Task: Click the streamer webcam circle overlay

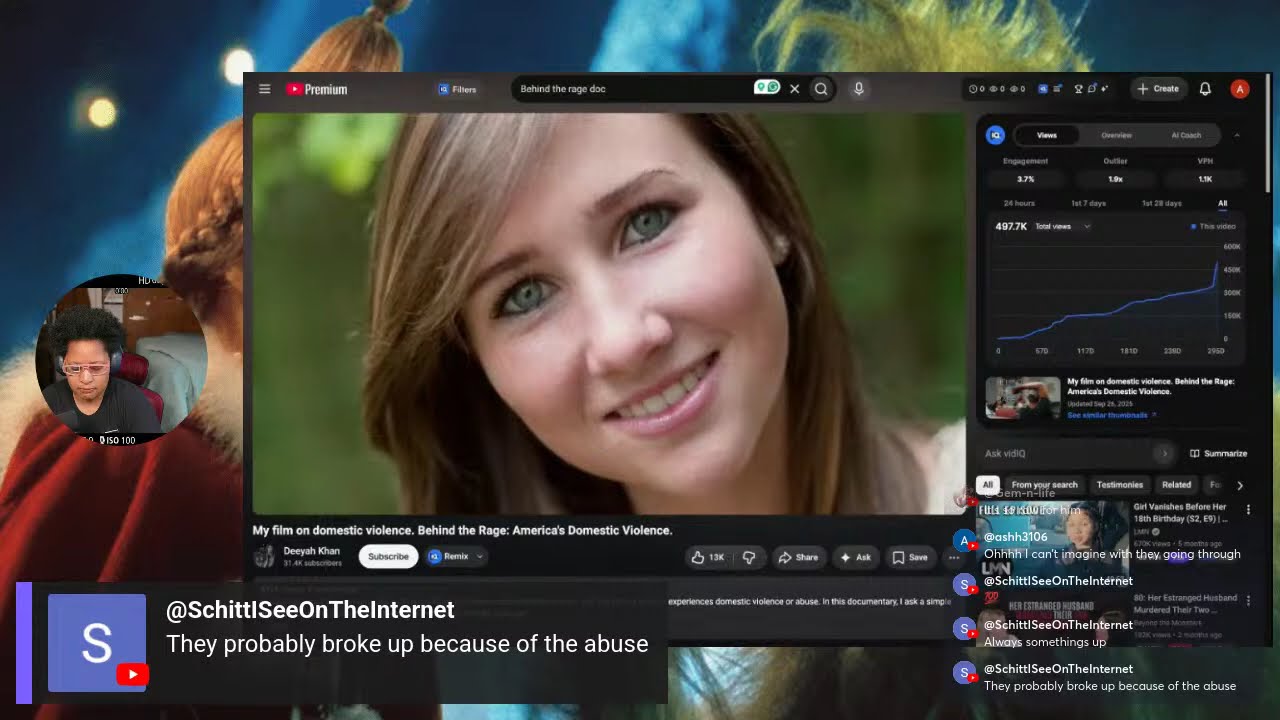Action: click(x=121, y=360)
